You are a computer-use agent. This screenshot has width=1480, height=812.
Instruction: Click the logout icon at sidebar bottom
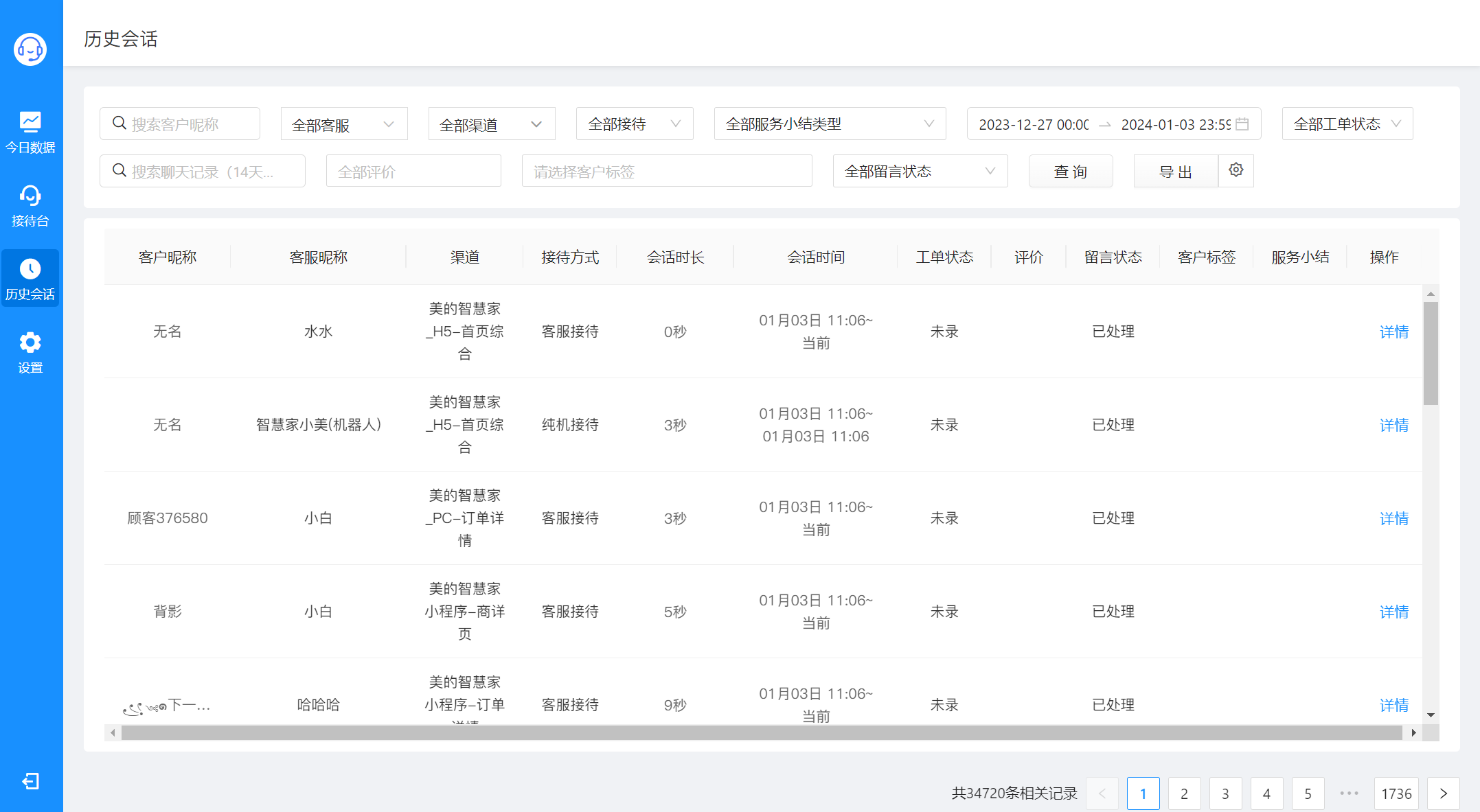[31, 781]
